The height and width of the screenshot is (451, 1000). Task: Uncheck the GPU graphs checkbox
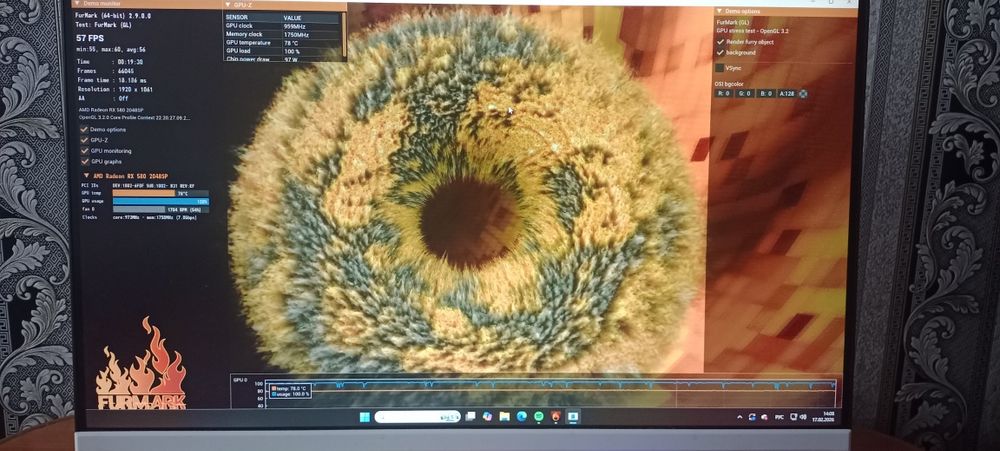pos(84,161)
